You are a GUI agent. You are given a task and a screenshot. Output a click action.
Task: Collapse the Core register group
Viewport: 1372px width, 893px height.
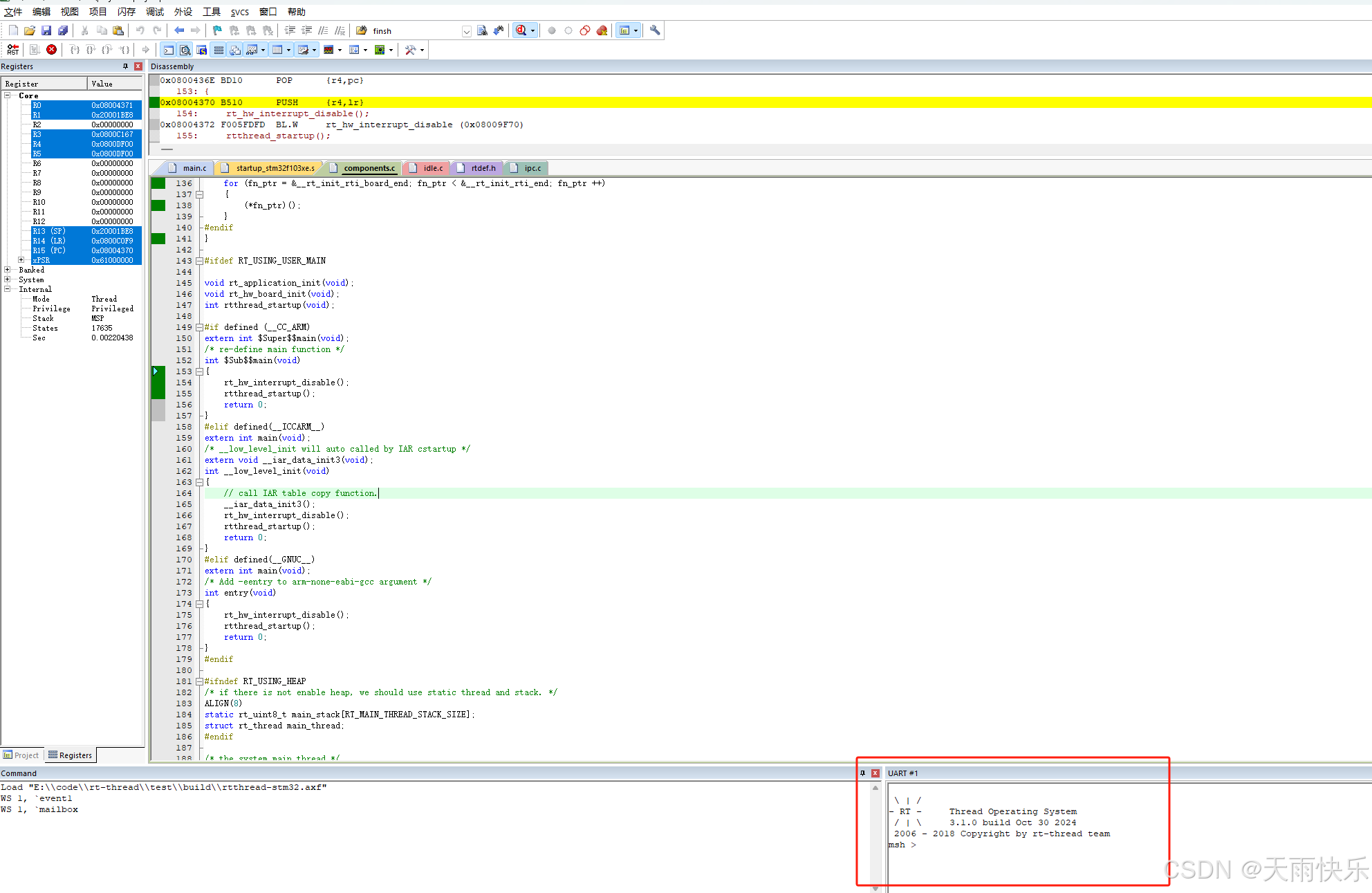(8, 95)
